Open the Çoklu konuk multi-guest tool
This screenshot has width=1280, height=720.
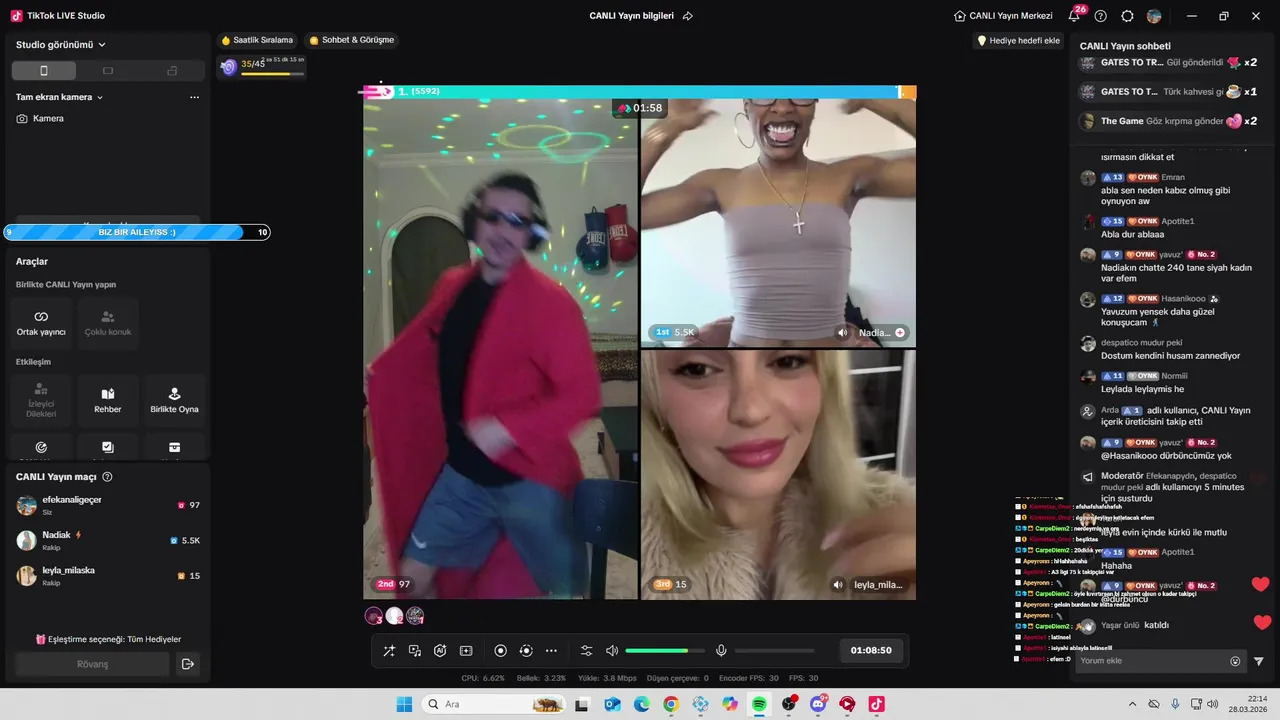point(108,323)
